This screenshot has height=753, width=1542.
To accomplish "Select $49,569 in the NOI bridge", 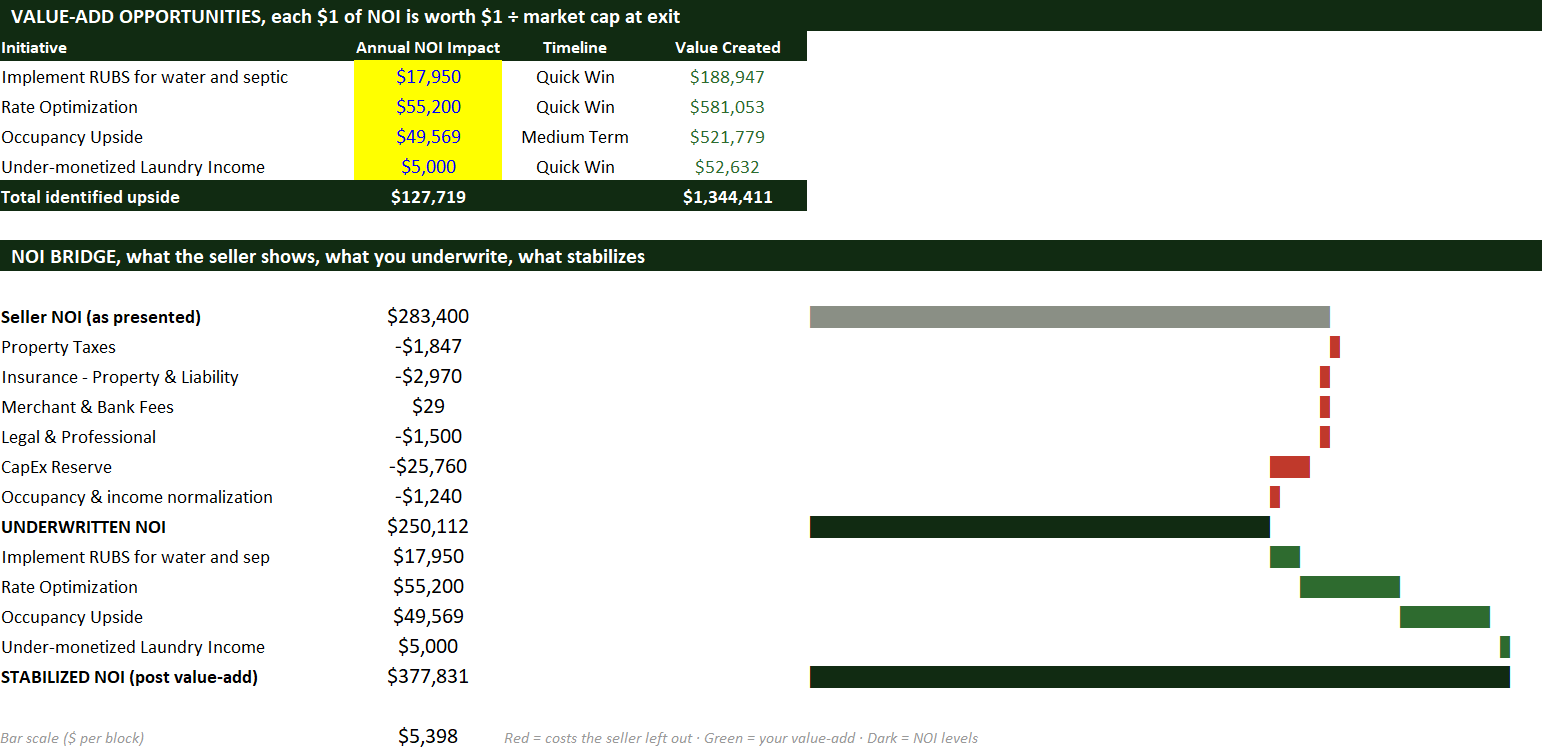I will click(x=428, y=617).
